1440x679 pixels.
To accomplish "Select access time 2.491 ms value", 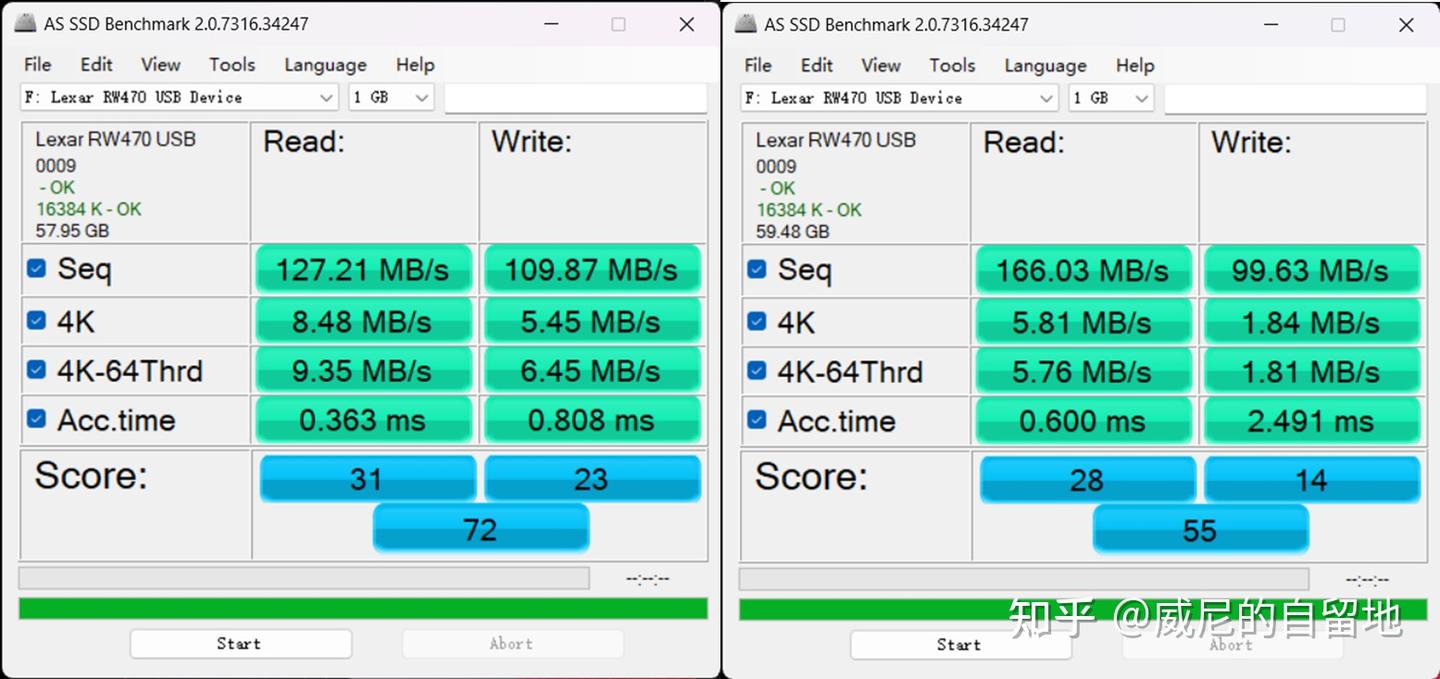I will click(1311, 420).
